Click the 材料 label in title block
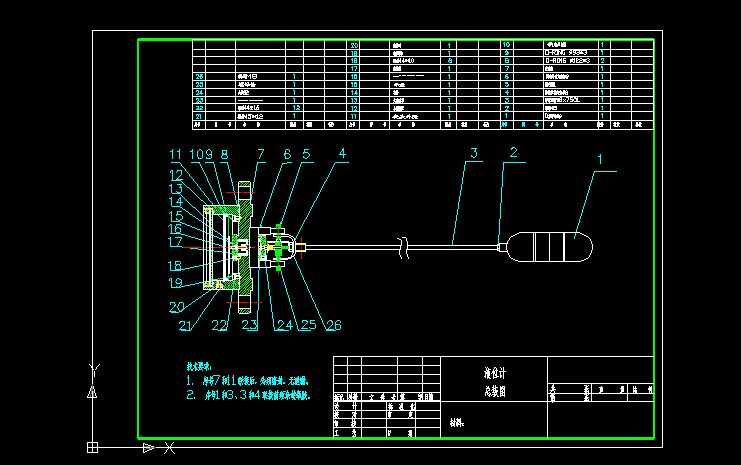The height and width of the screenshot is (465, 741). [457, 423]
